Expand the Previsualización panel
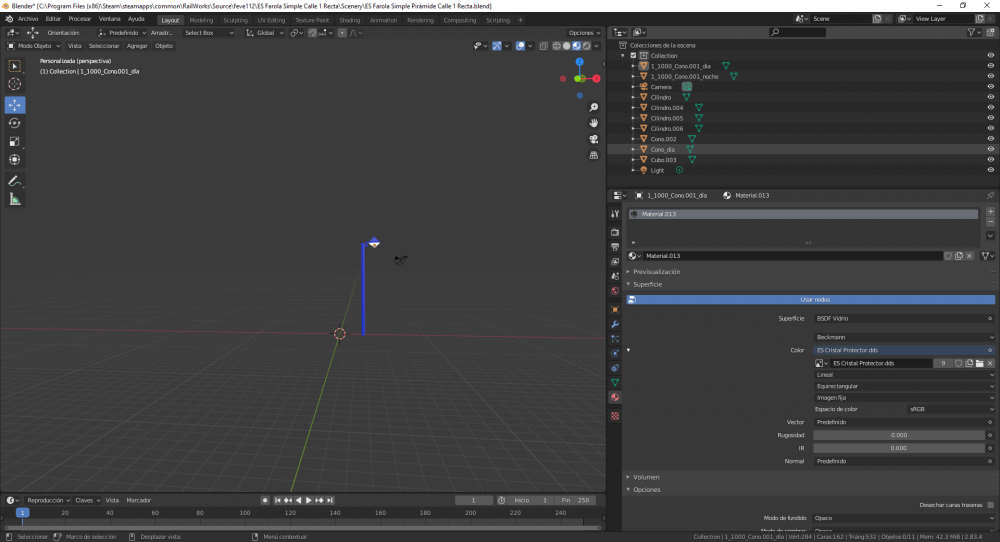Image resolution: width=1000 pixels, height=542 pixels. 656,271
